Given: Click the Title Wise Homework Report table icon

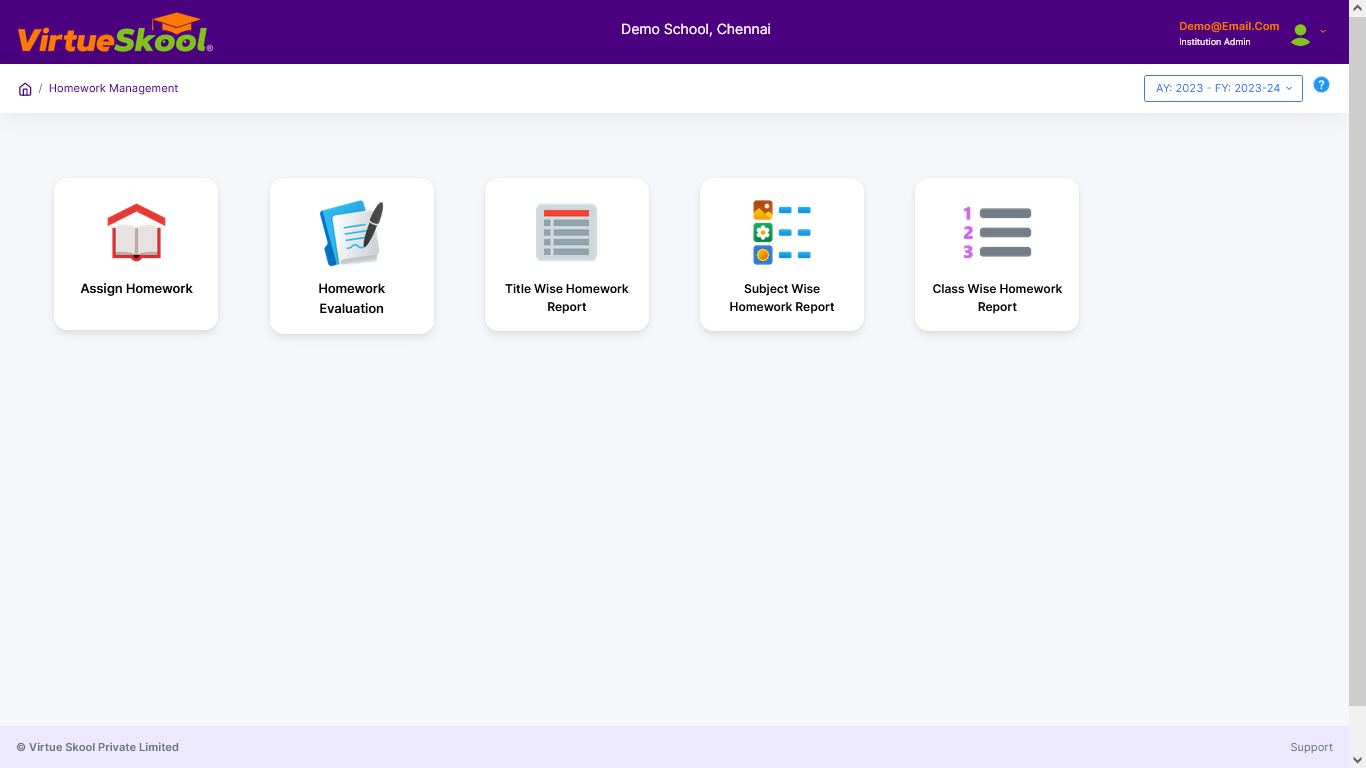Looking at the screenshot, I should [567, 233].
